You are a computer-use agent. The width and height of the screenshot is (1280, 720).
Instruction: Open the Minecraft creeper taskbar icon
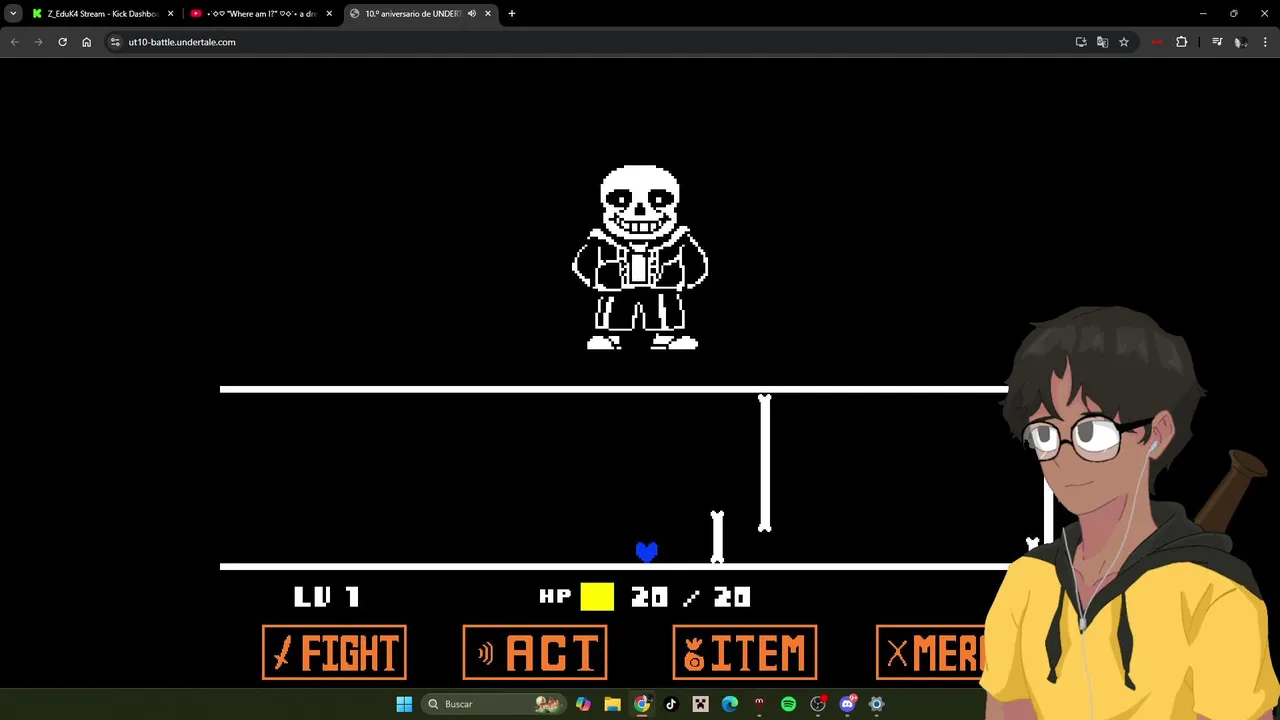tap(700, 704)
